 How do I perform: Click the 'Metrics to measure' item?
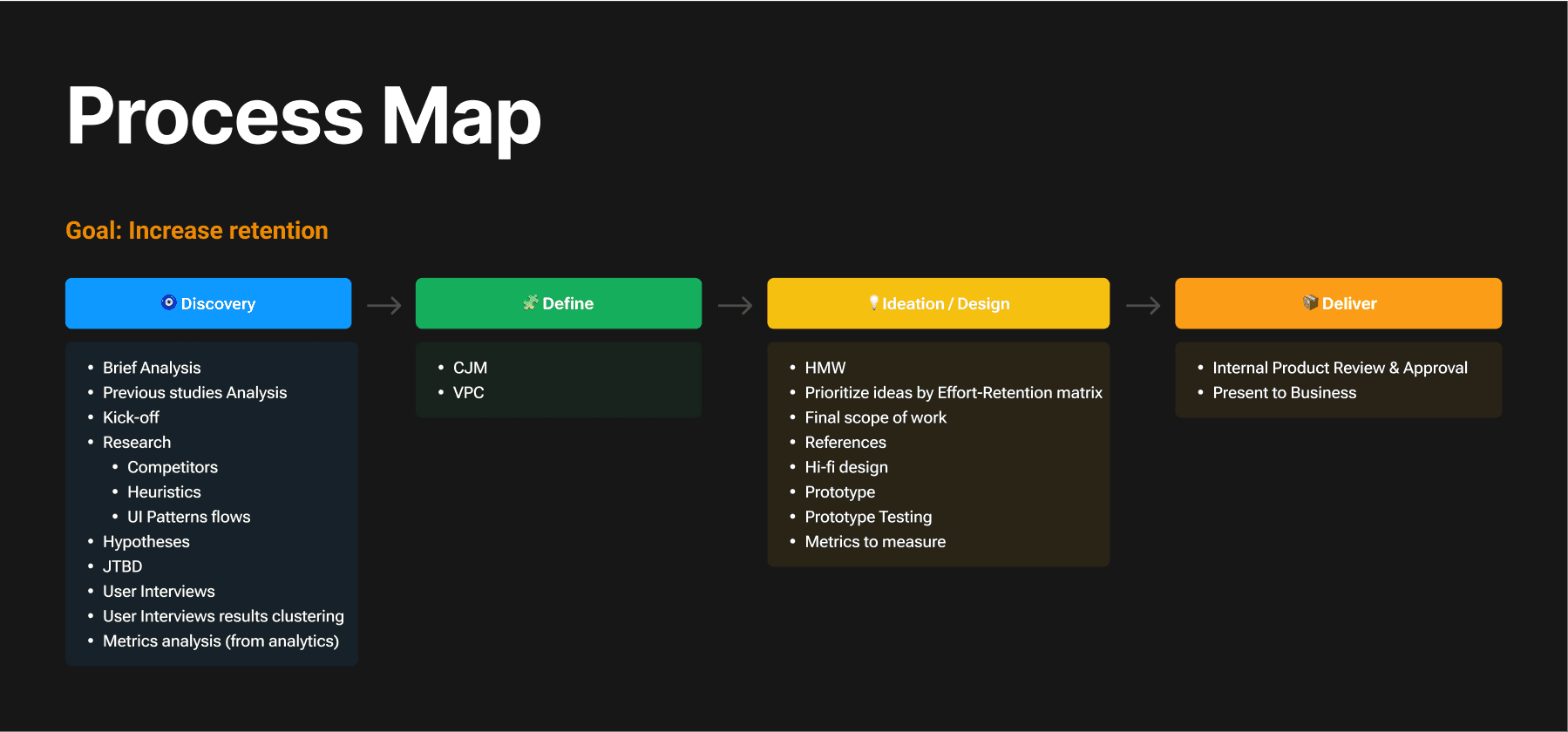pyautogui.click(x=875, y=541)
